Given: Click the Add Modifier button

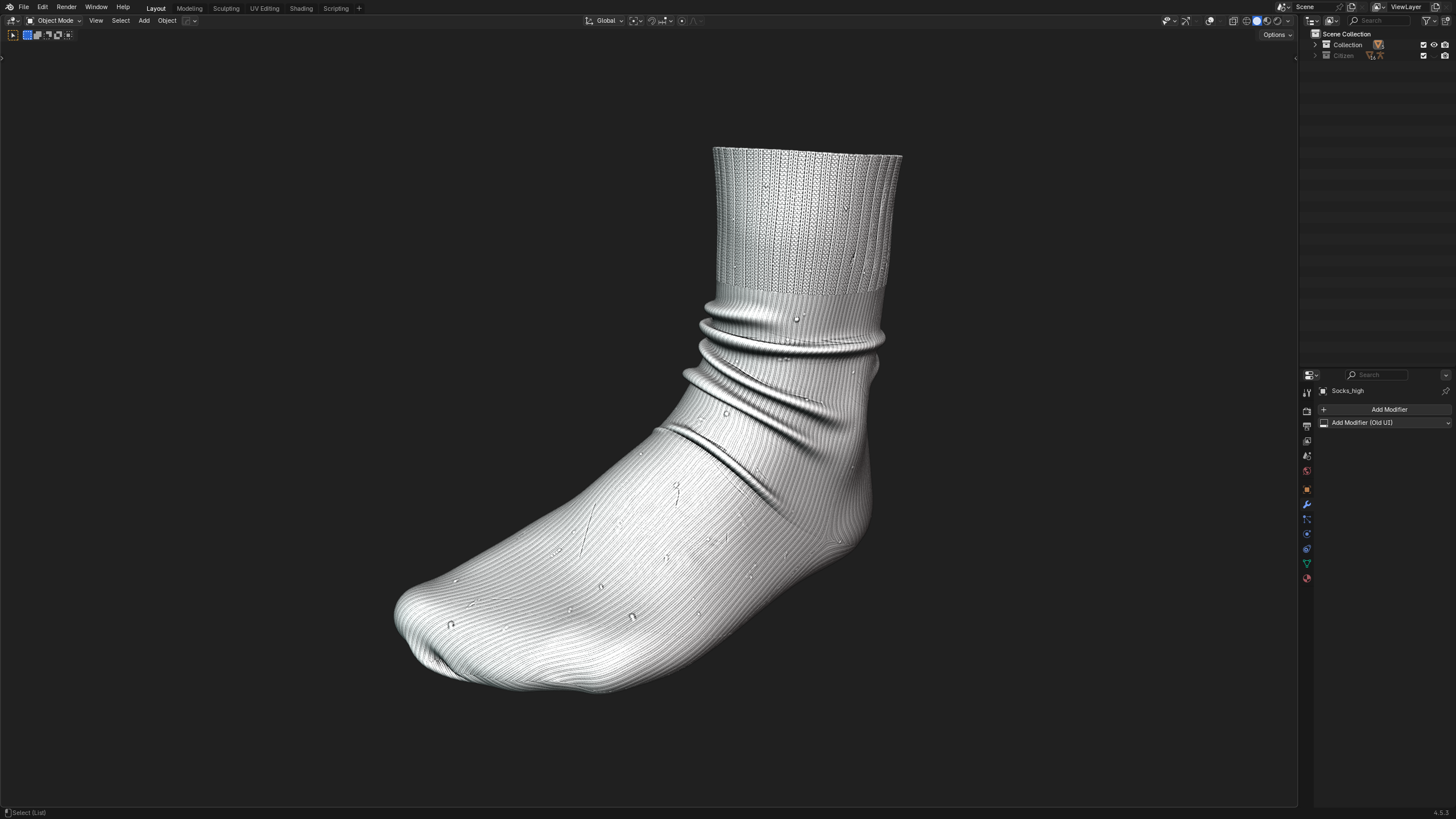Looking at the screenshot, I should click(x=1384, y=409).
